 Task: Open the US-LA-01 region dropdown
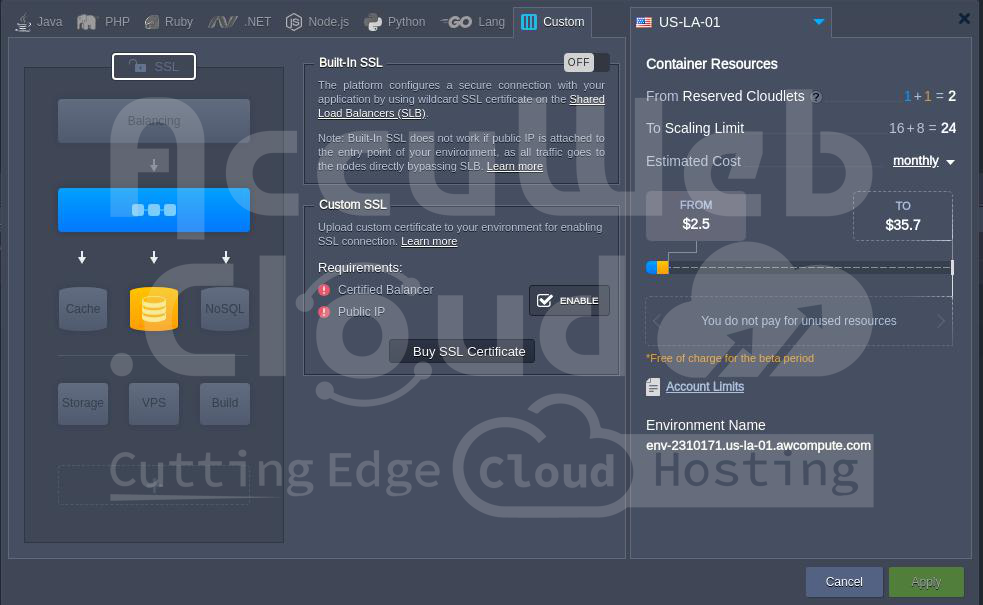point(819,22)
